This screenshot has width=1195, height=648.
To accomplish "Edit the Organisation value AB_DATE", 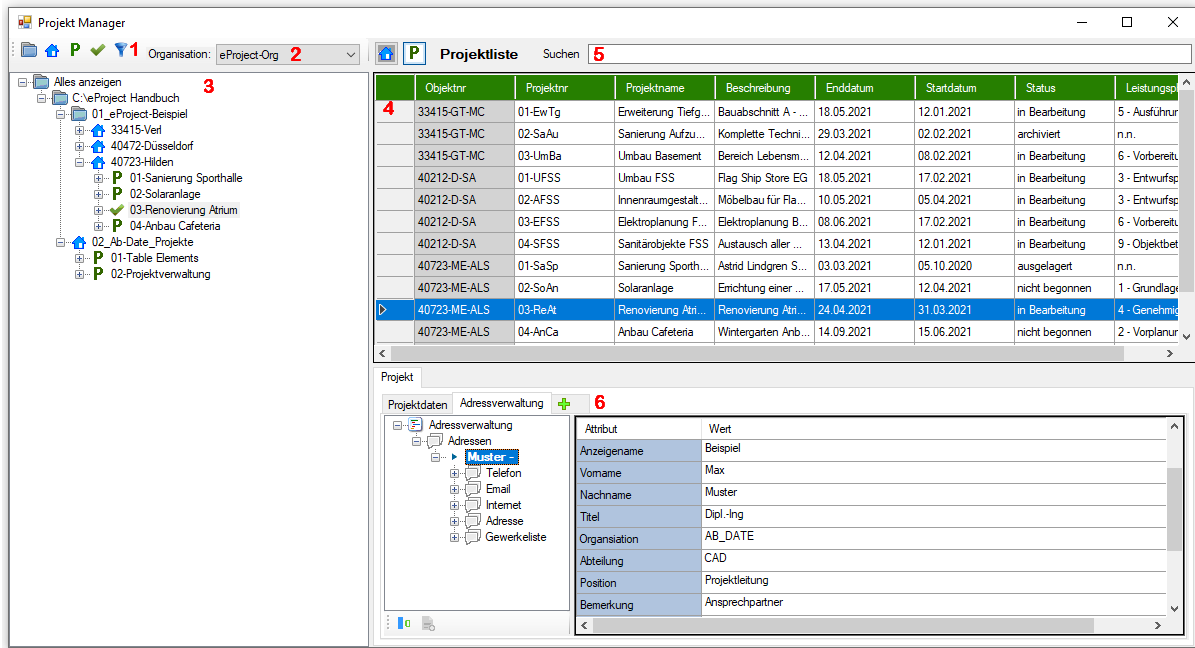I will tap(934, 537).
